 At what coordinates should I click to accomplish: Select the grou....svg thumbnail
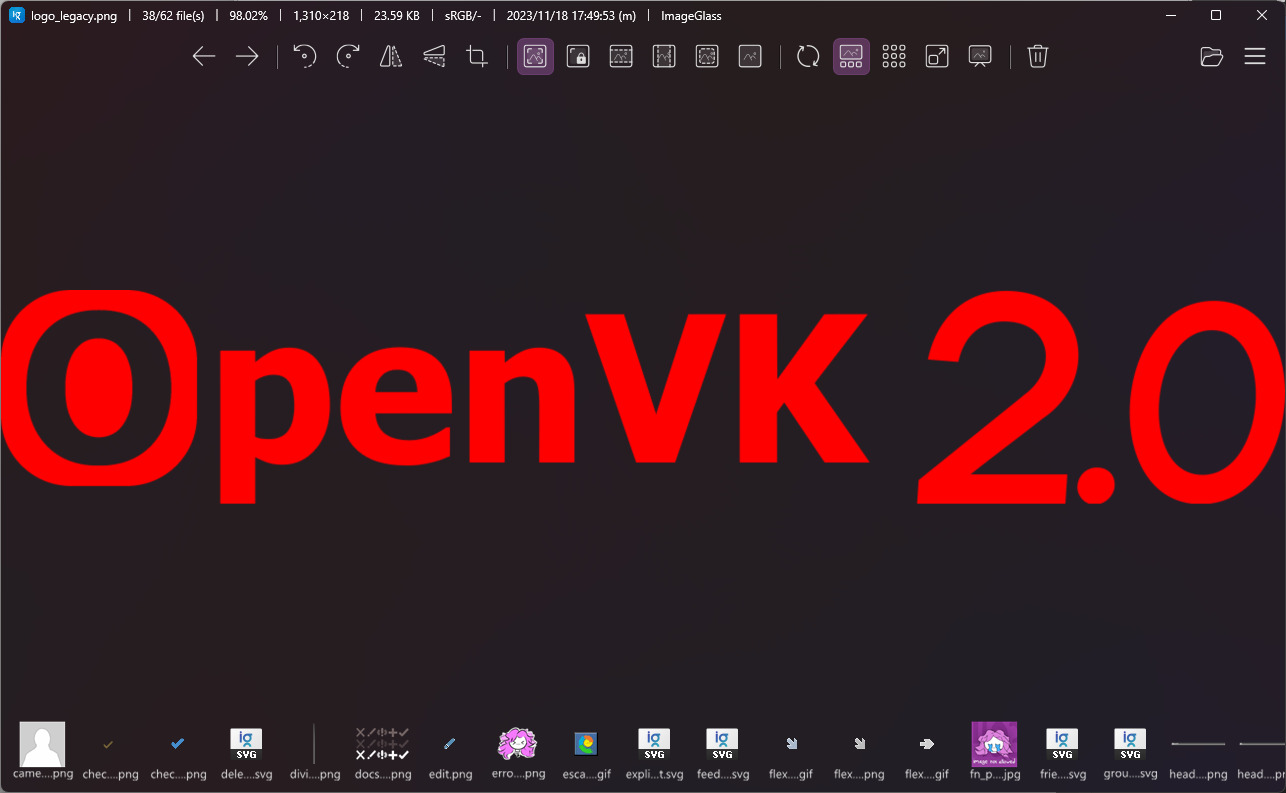[1130, 750]
